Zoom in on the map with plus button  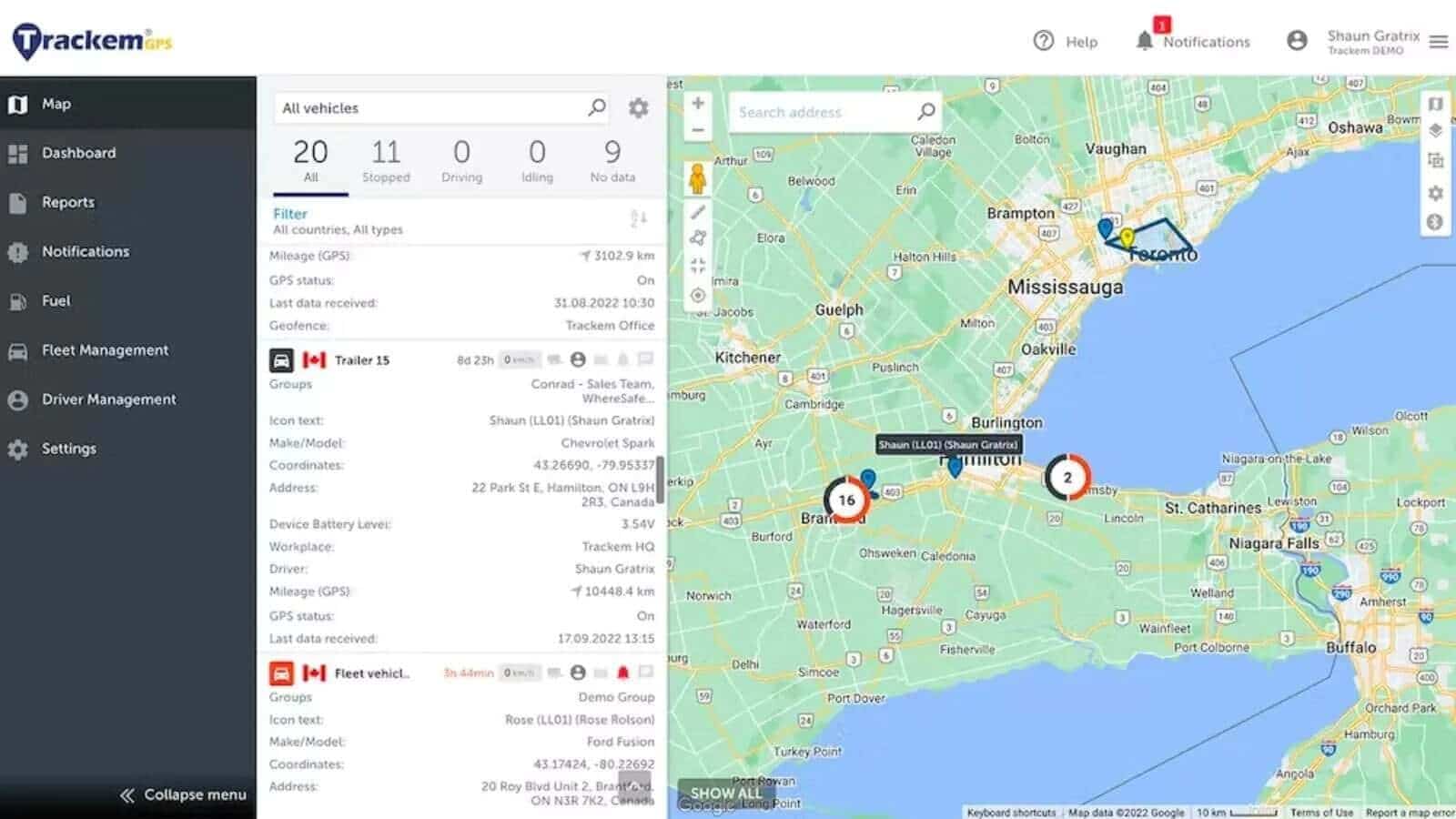(697, 104)
